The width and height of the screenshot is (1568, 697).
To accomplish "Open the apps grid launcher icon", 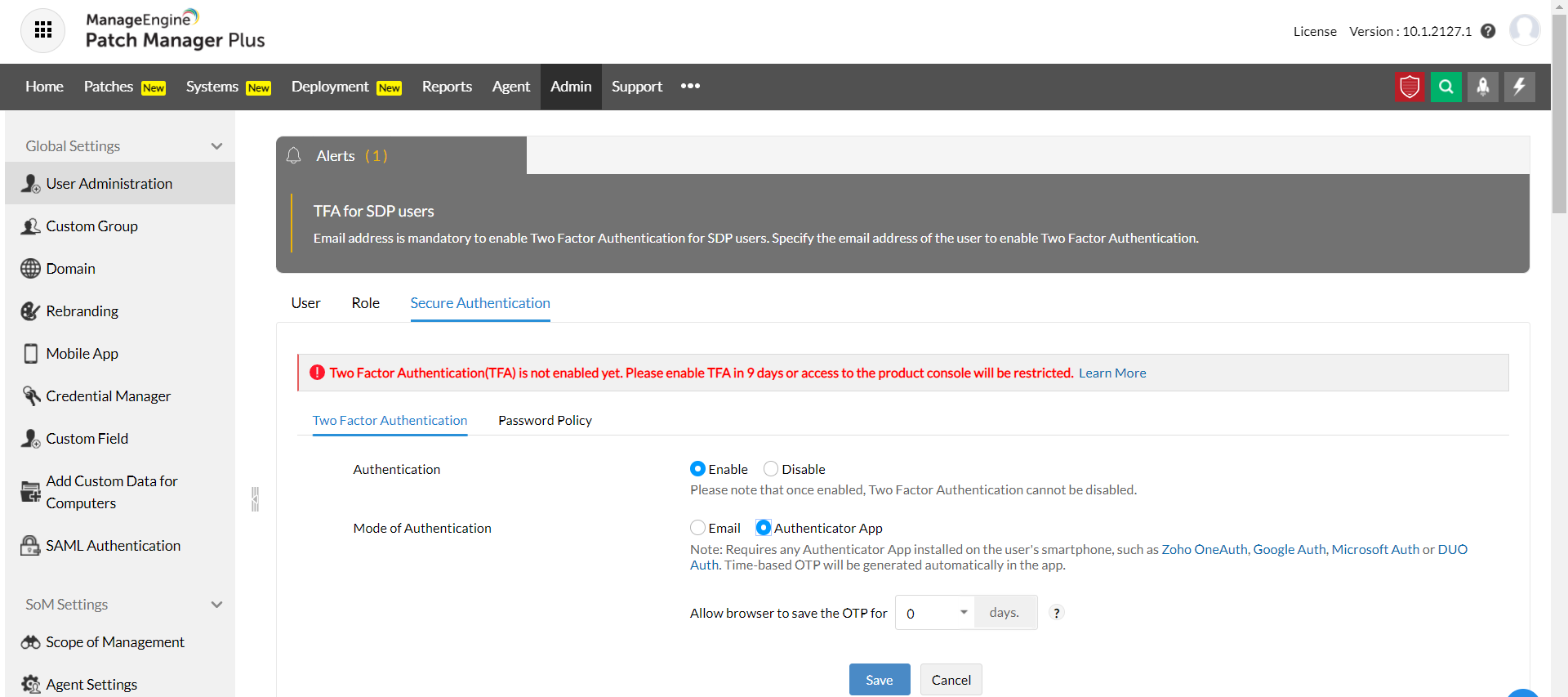I will pos(43,30).
